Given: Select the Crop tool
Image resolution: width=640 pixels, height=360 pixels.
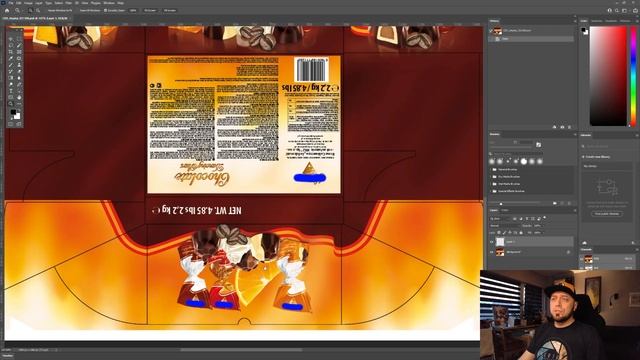Looking at the screenshot, I should pos(11,52).
